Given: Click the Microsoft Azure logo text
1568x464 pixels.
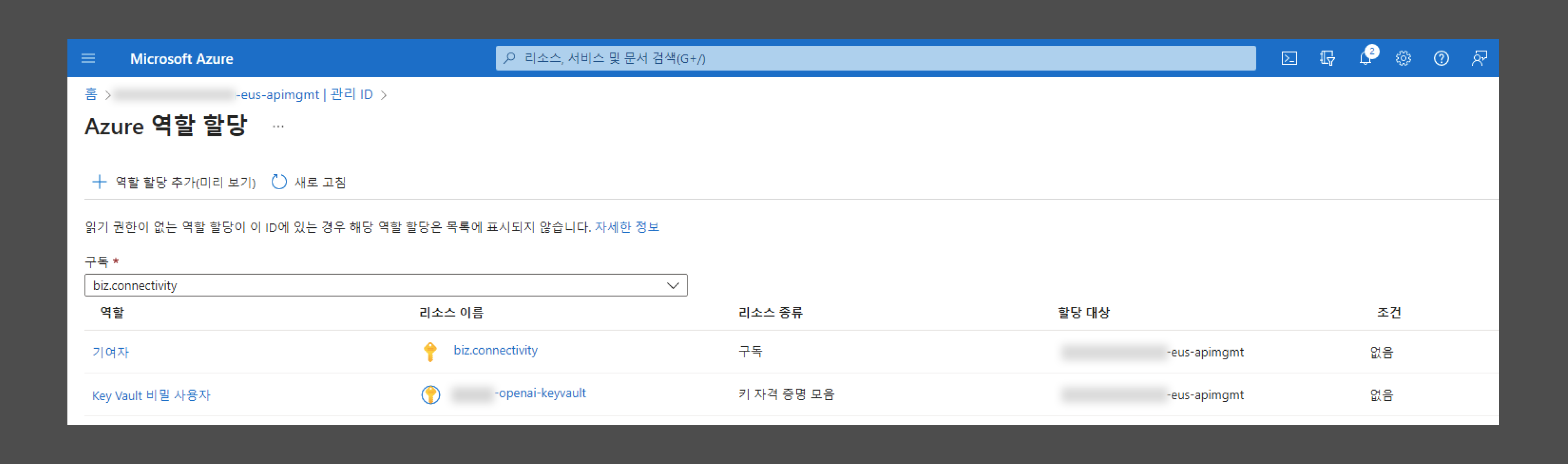Looking at the screenshot, I should coord(181,58).
